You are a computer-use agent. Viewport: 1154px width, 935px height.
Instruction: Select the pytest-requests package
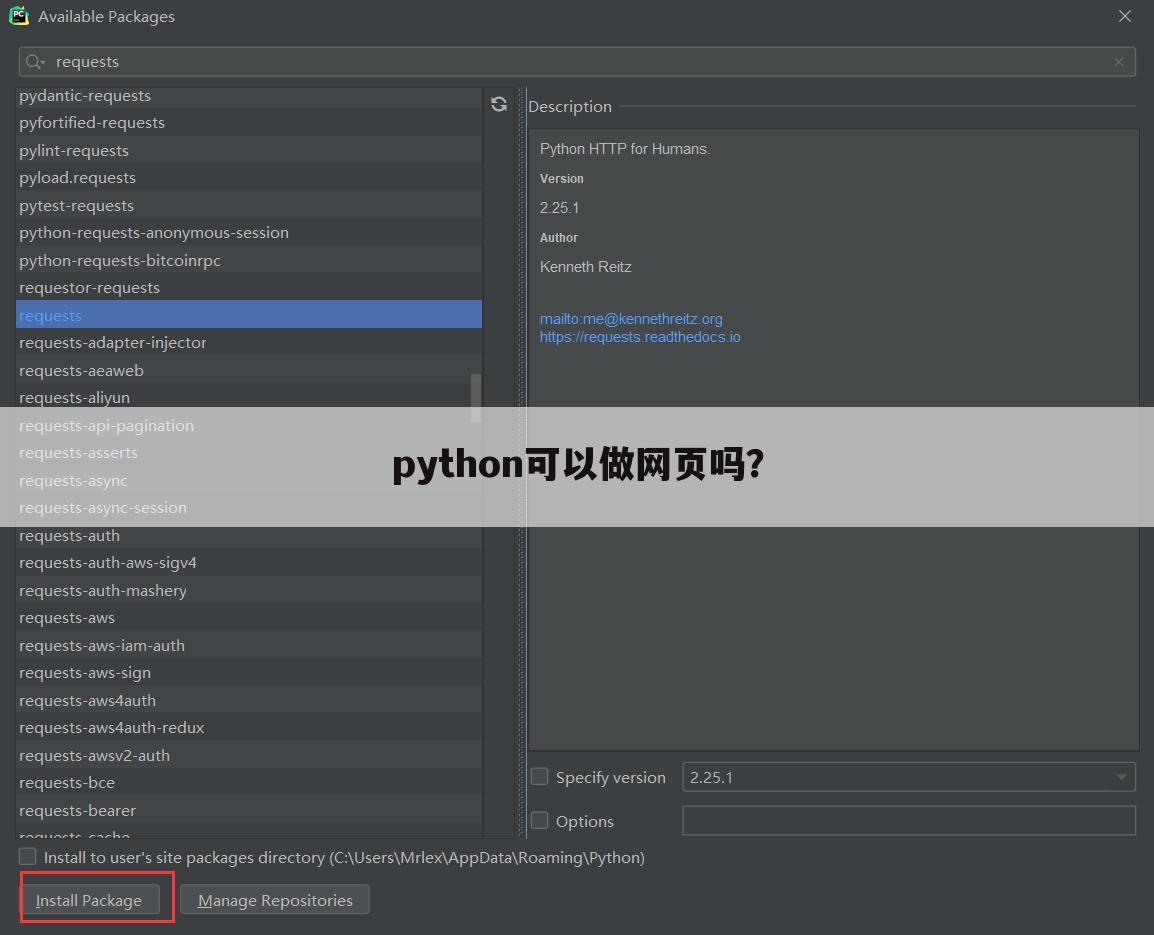point(76,205)
